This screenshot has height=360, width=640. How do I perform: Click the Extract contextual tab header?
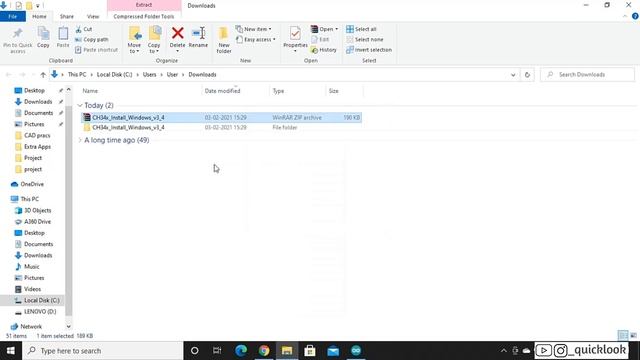tap(144, 5)
